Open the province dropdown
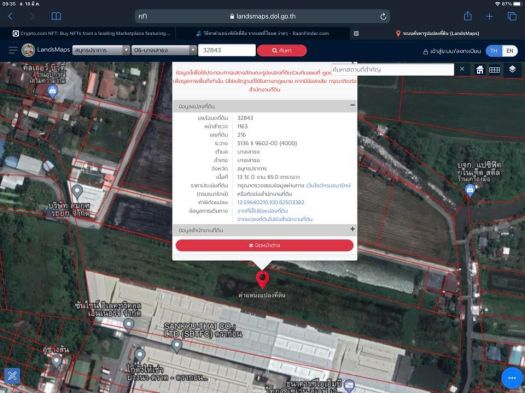Viewport: 525px width, 393px height. [101, 50]
